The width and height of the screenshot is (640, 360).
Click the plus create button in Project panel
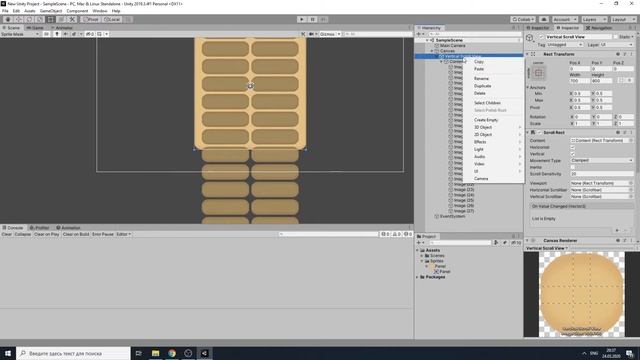[x=420, y=242]
